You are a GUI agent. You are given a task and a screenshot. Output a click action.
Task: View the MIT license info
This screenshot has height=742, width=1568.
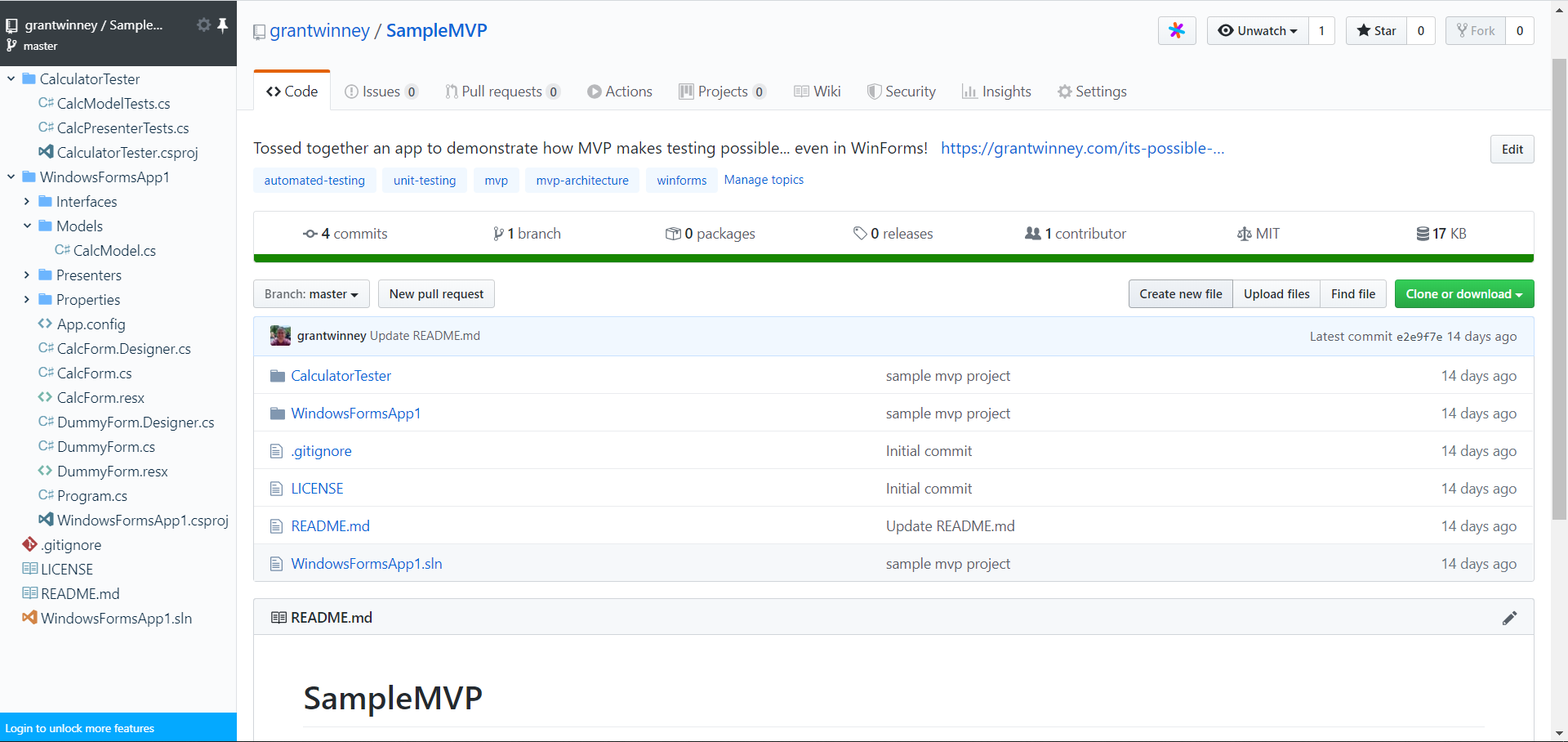(x=1258, y=234)
